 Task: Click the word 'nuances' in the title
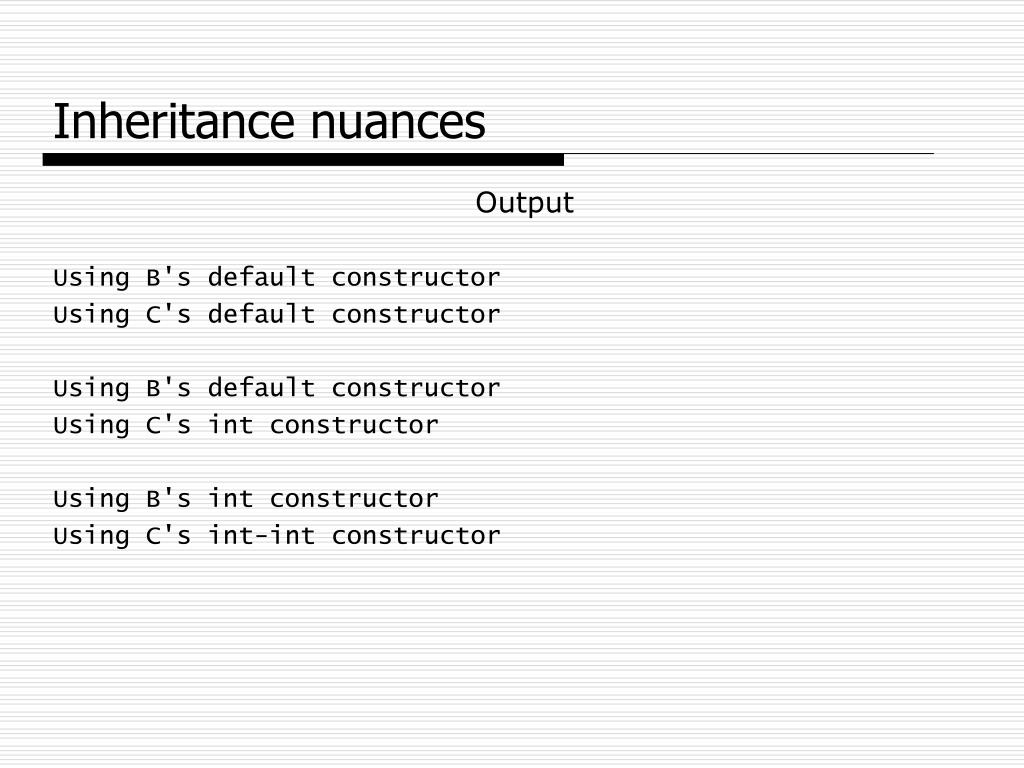pos(398,122)
